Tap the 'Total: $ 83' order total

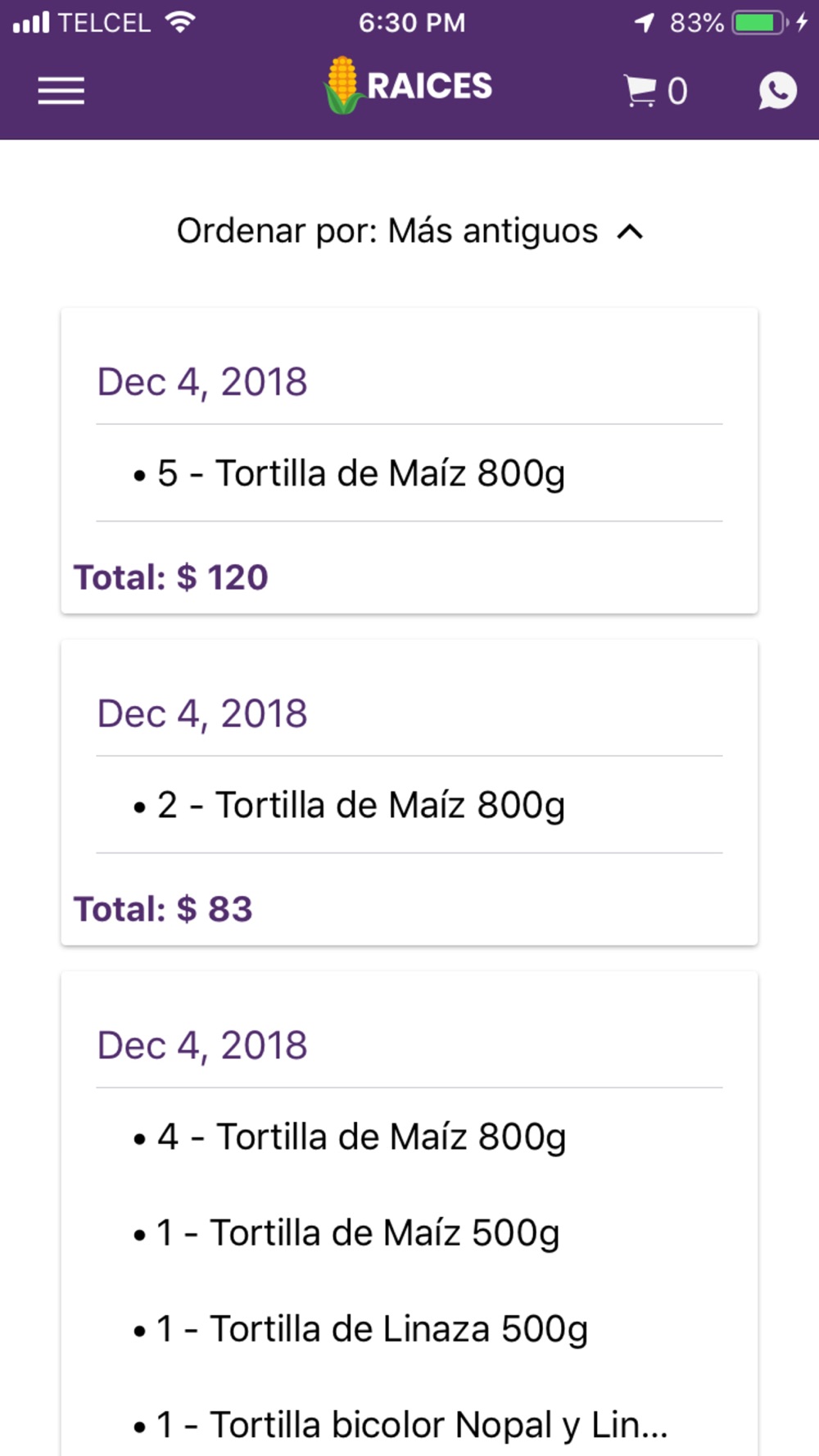tap(163, 909)
